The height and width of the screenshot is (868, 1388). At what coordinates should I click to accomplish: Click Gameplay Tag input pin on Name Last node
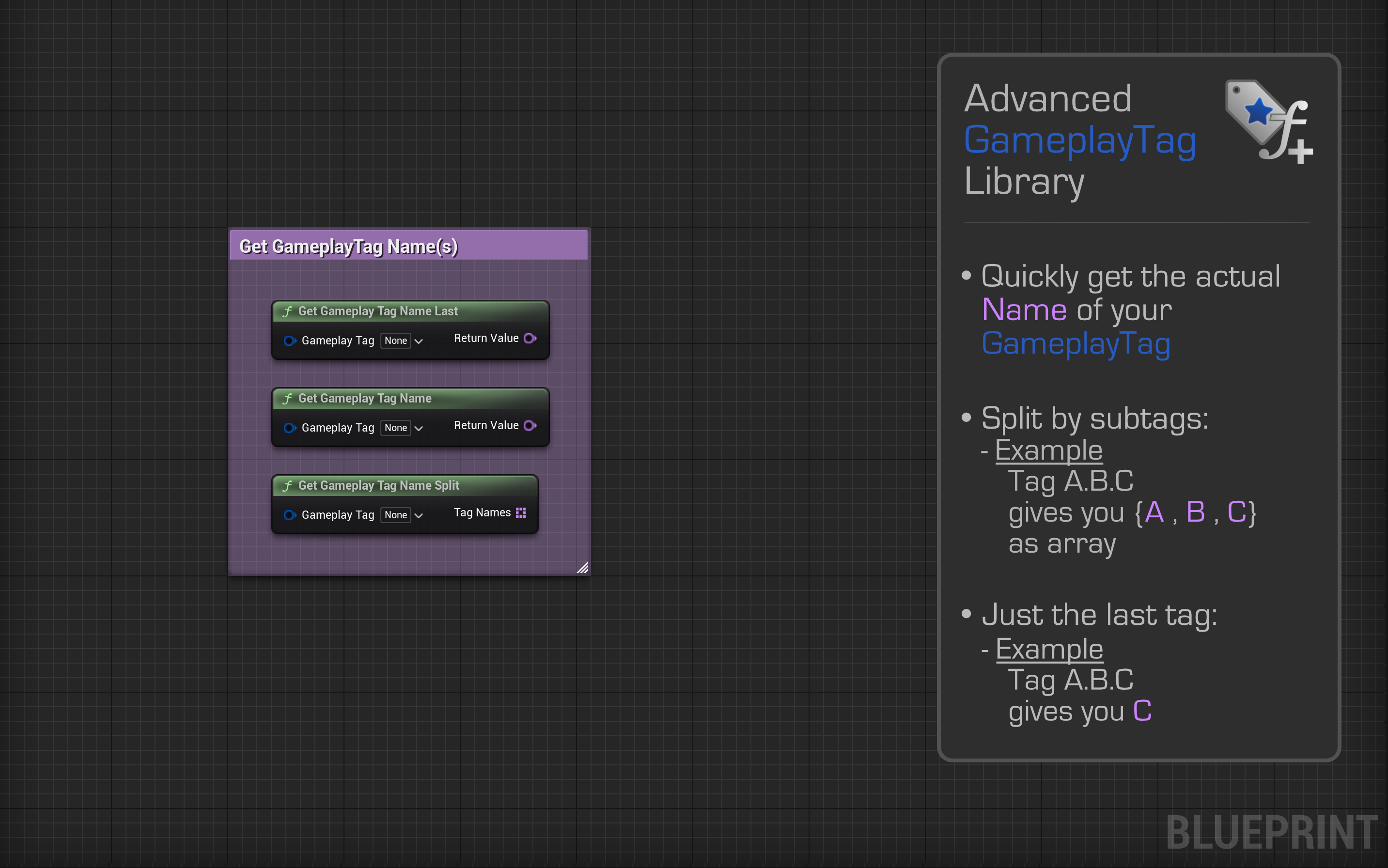[289, 341]
